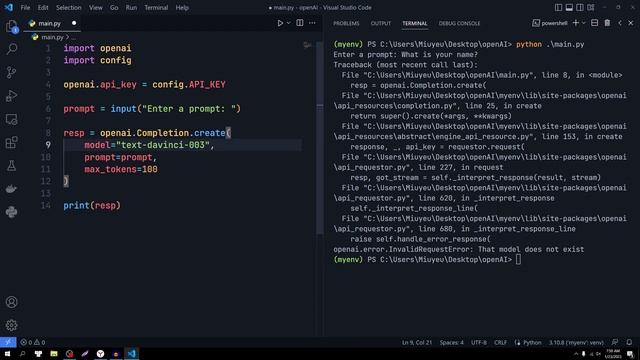Image resolution: width=640 pixels, height=360 pixels.
Task: Select the main.py editor tab
Action: click(x=52, y=23)
